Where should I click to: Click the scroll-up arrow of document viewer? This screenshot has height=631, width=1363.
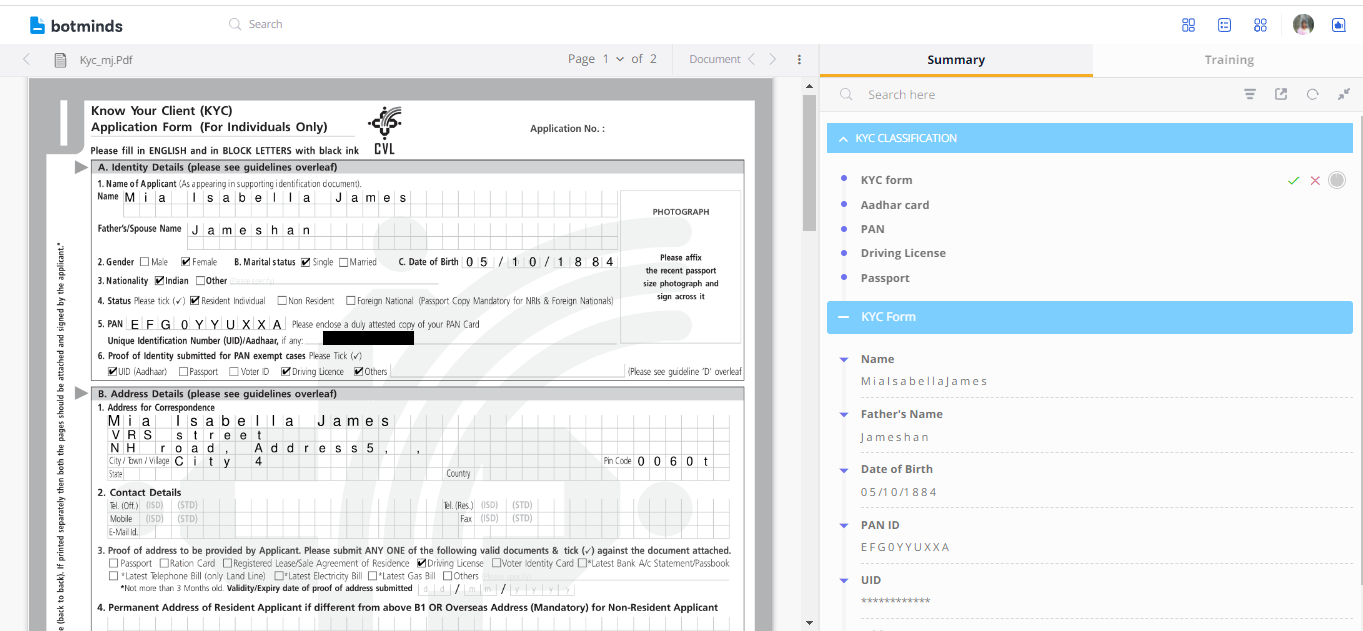coord(809,85)
